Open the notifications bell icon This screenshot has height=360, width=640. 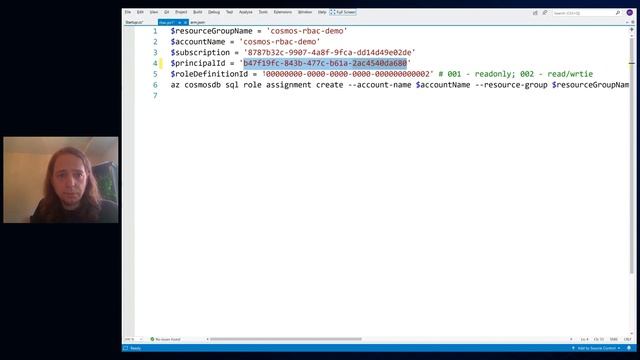[x=629, y=348]
